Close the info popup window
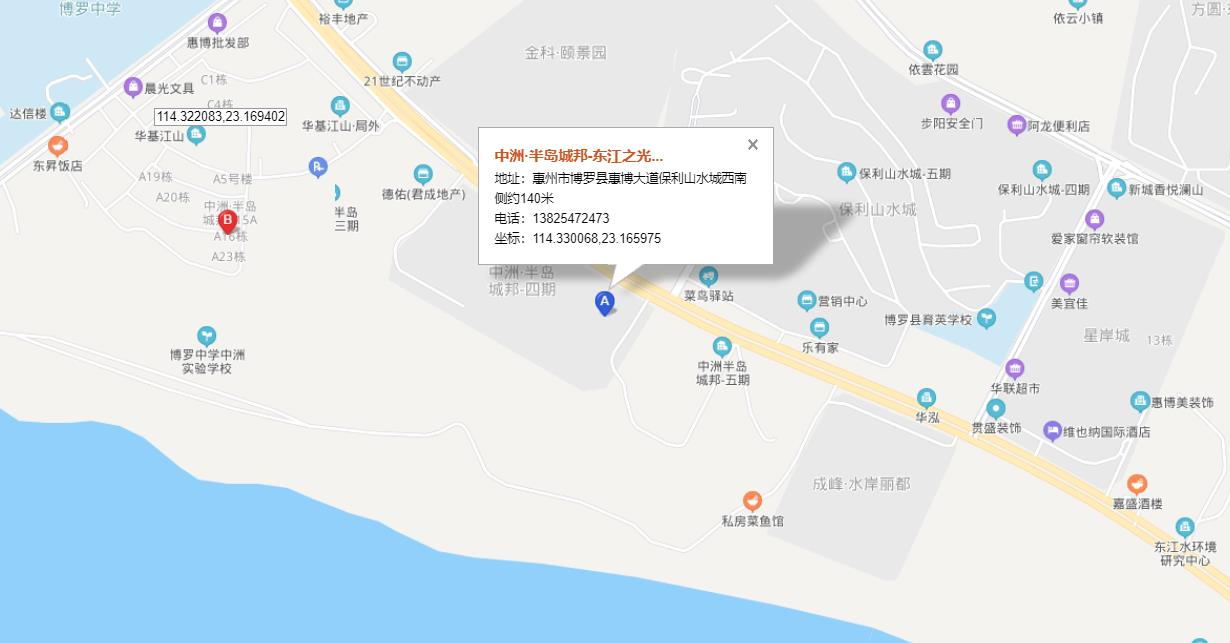Screen dimensions: 1230x643 pos(753,145)
